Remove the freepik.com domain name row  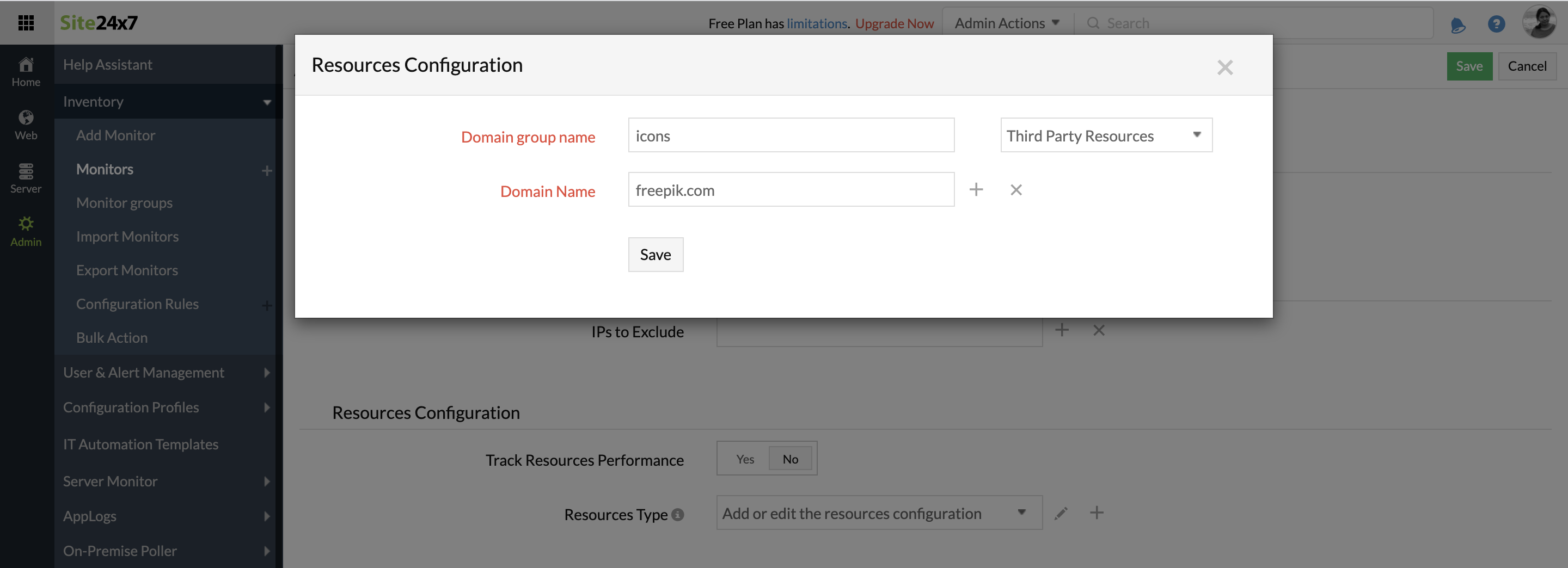coord(1015,190)
